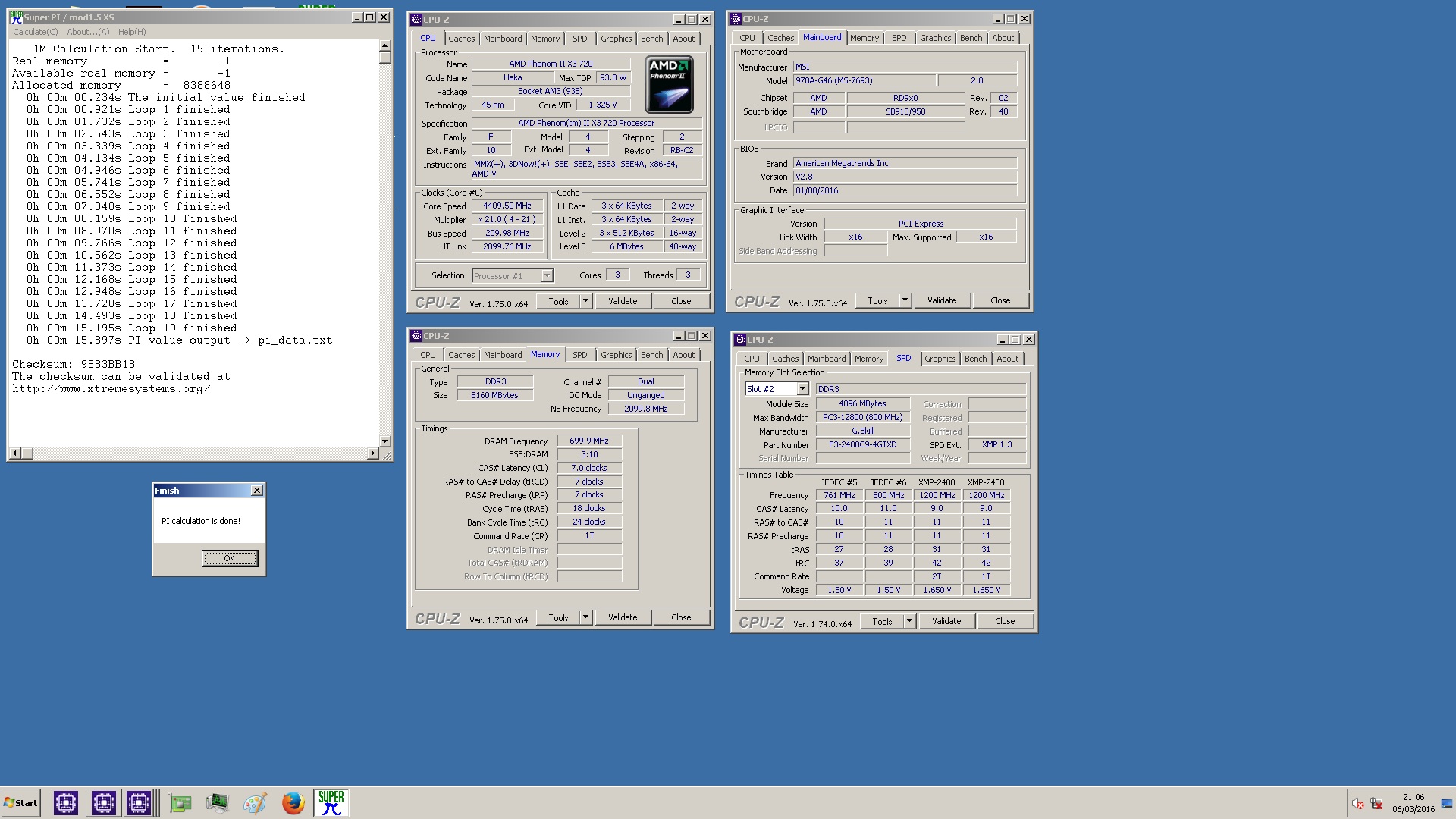Click Super PI horizontal scrollbar right arrow
The height and width of the screenshot is (819, 1456).
pos(372,453)
